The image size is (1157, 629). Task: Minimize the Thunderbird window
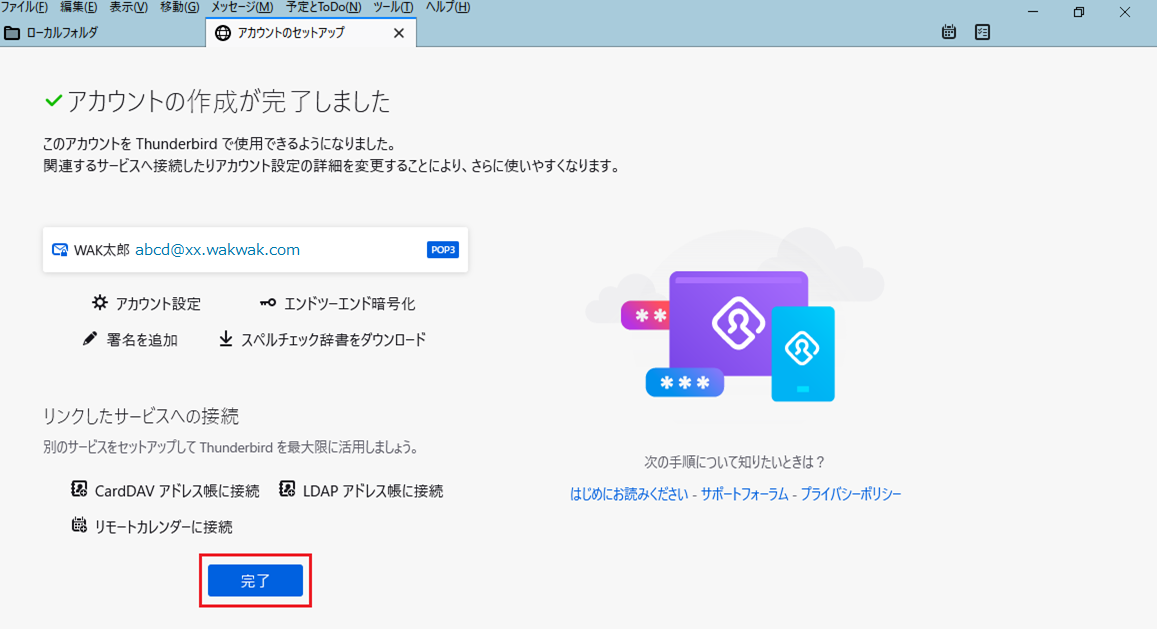pyautogui.click(x=1033, y=12)
